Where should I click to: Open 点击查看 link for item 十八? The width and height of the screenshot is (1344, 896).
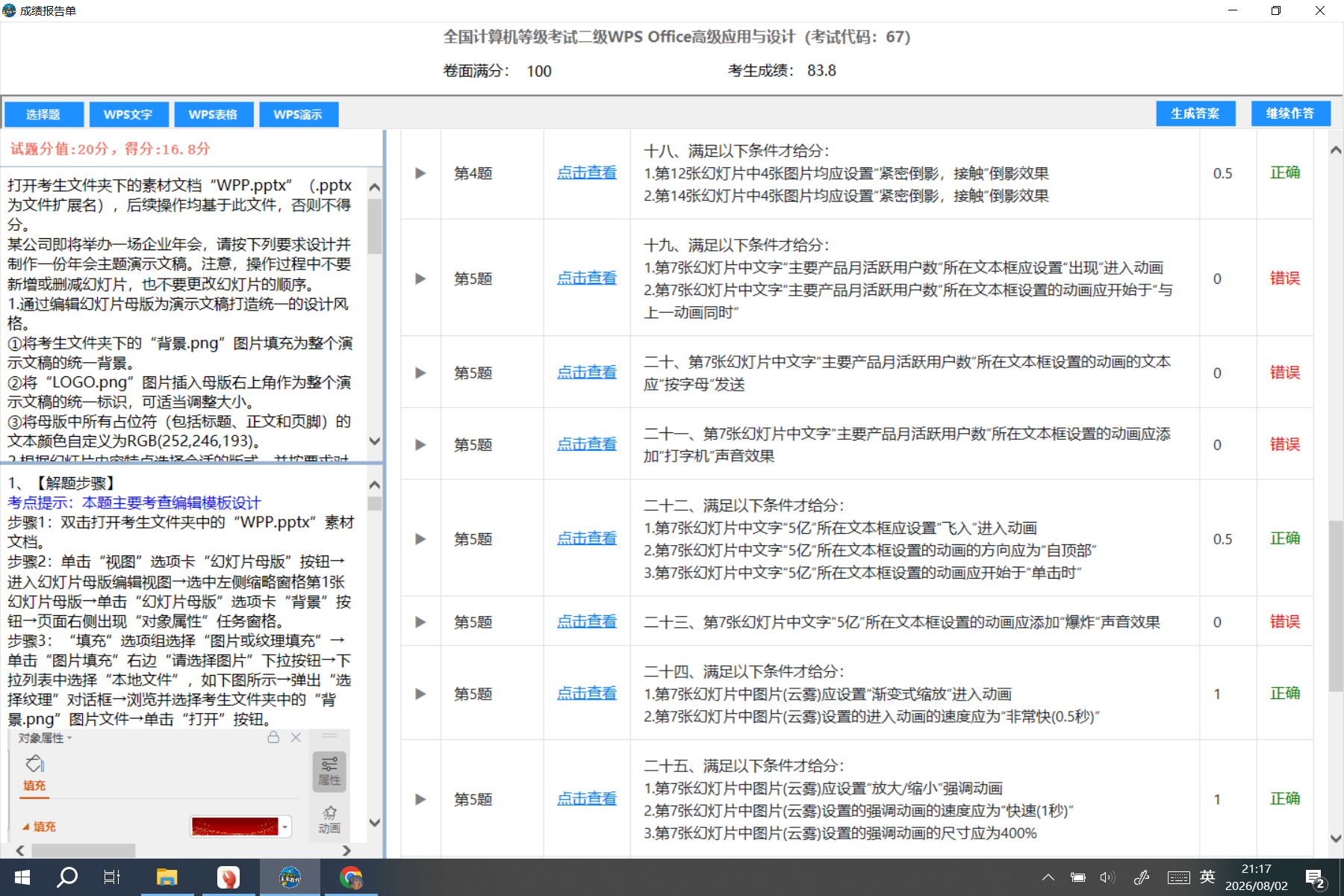point(587,172)
